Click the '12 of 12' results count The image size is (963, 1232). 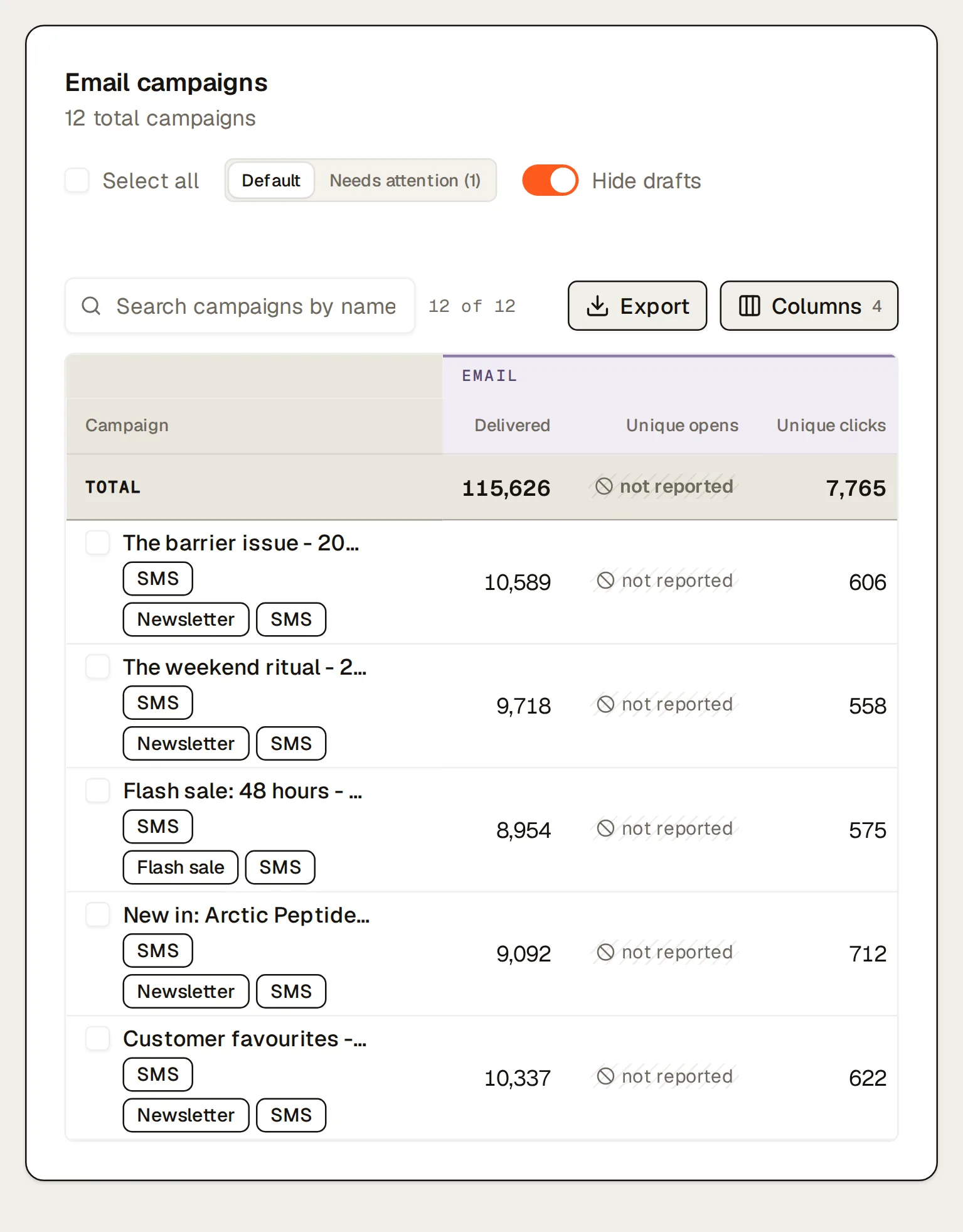click(472, 306)
